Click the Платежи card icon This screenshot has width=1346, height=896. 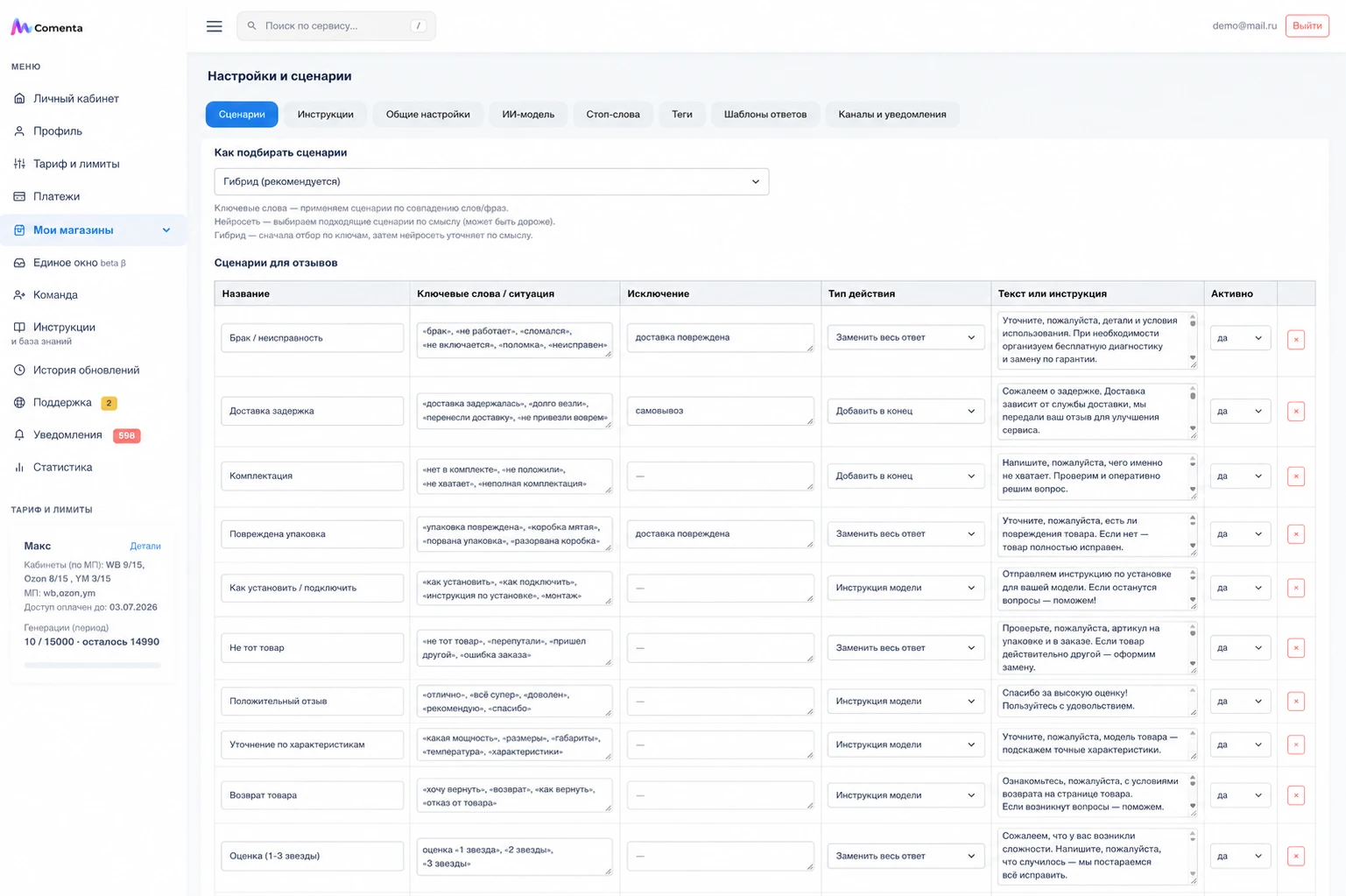19,196
